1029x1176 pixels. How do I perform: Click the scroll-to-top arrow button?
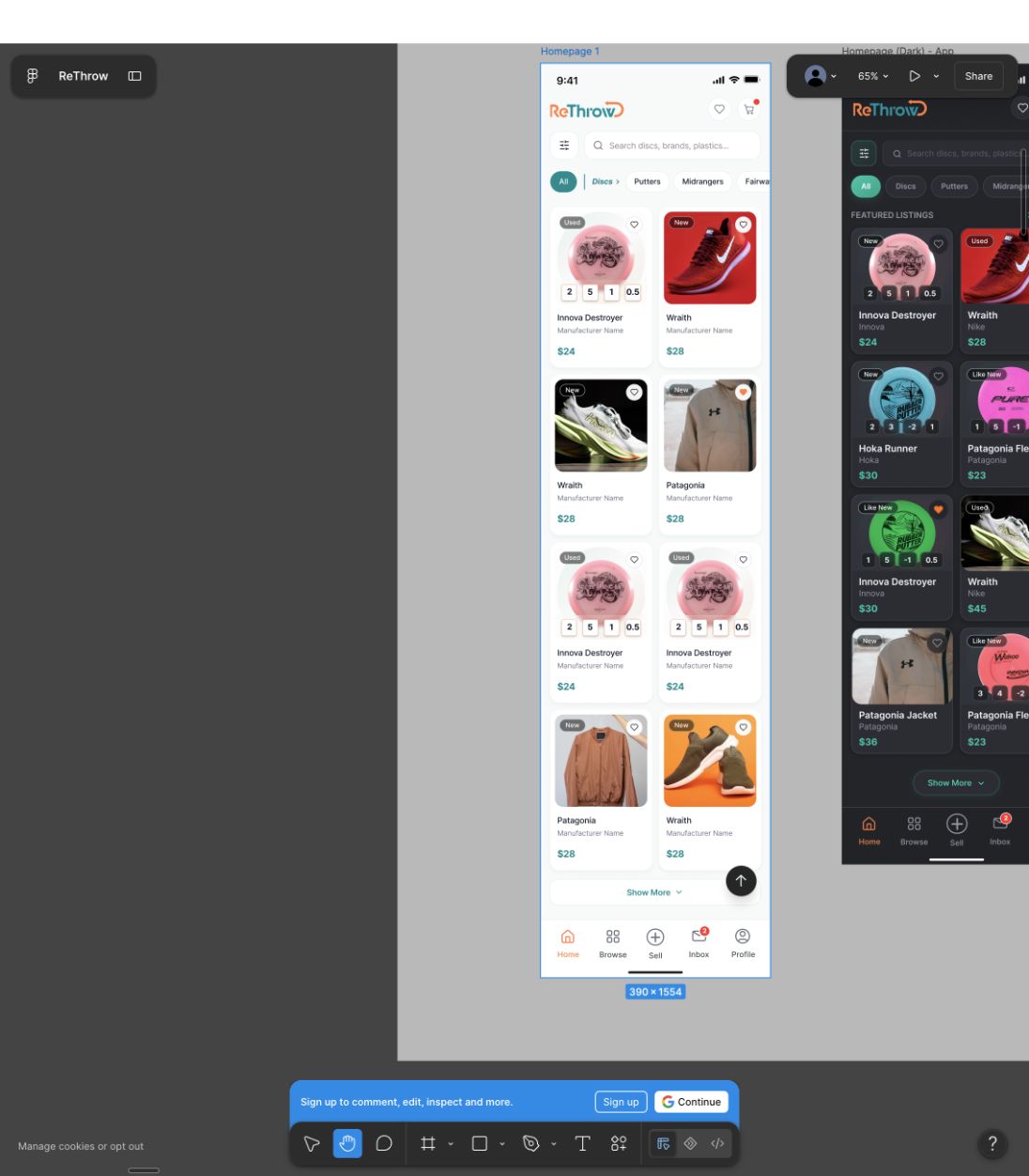tap(741, 880)
